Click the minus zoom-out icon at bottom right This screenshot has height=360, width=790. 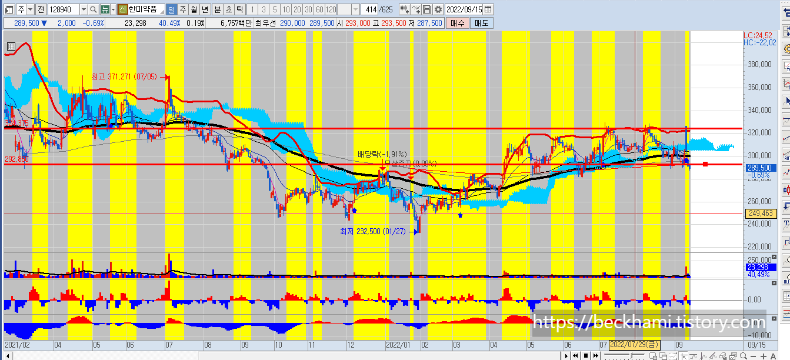click(x=753, y=356)
